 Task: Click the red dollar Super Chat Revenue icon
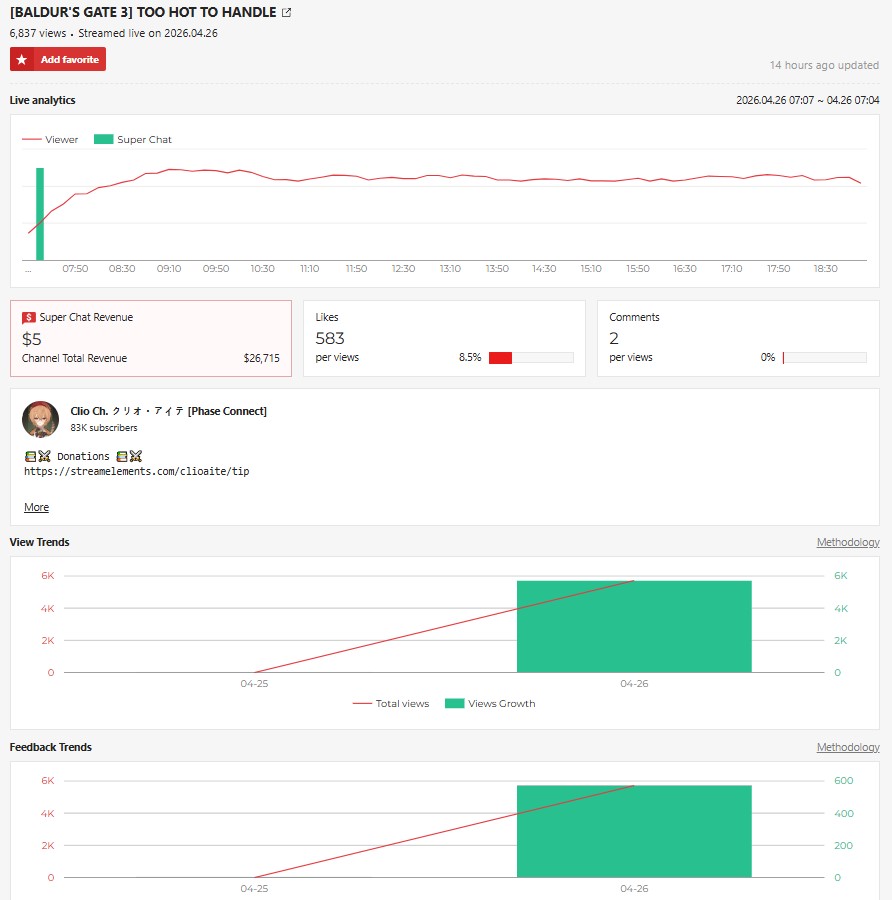[x=29, y=317]
